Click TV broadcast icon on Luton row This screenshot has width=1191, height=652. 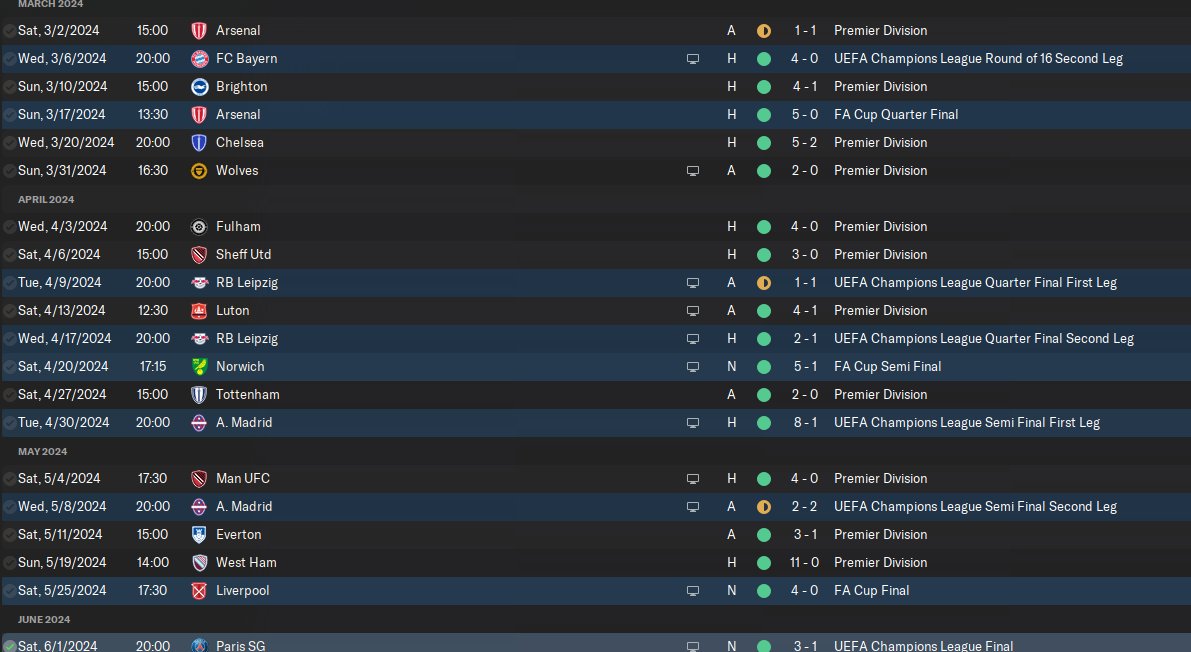pyautogui.click(x=693, y=311)
